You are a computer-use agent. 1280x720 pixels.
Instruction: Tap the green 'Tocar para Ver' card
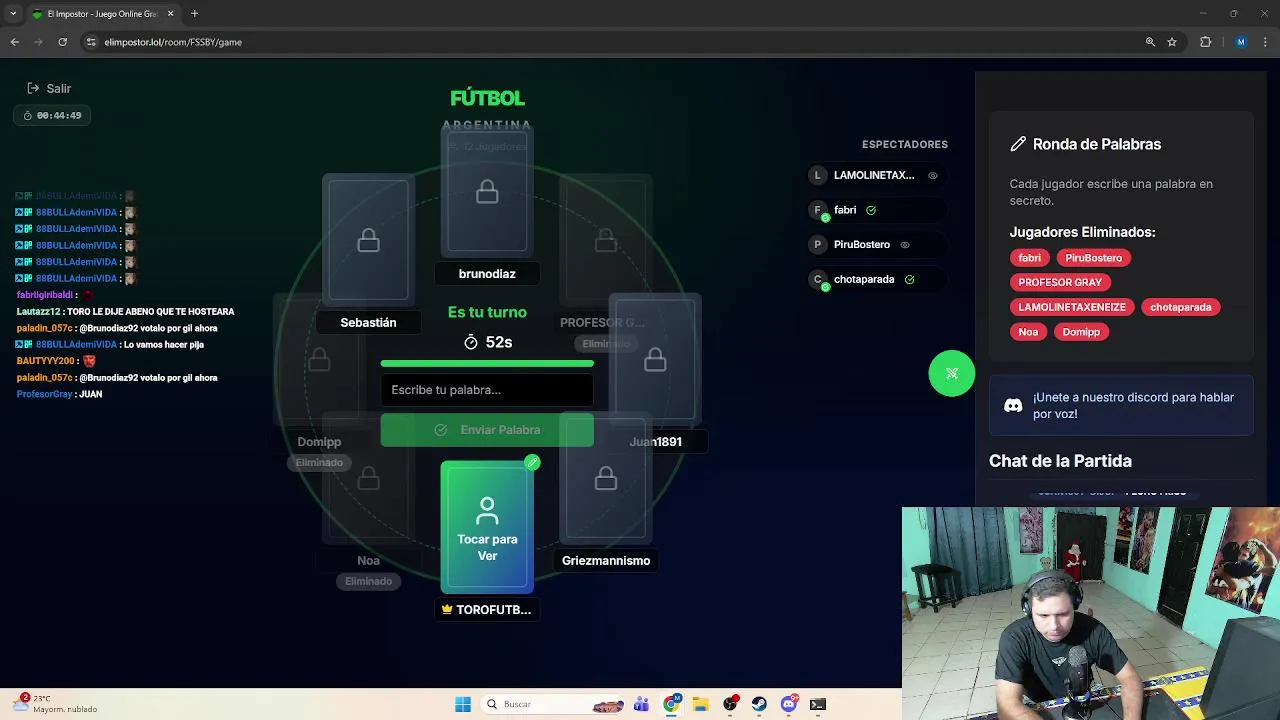(x=487, y=527)
